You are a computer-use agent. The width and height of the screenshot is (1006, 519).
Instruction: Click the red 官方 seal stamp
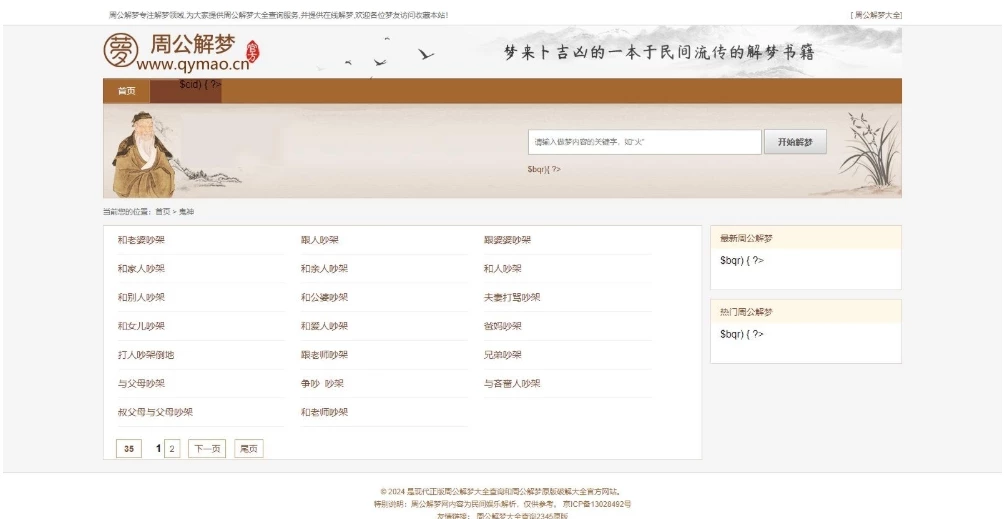(252, 50)
